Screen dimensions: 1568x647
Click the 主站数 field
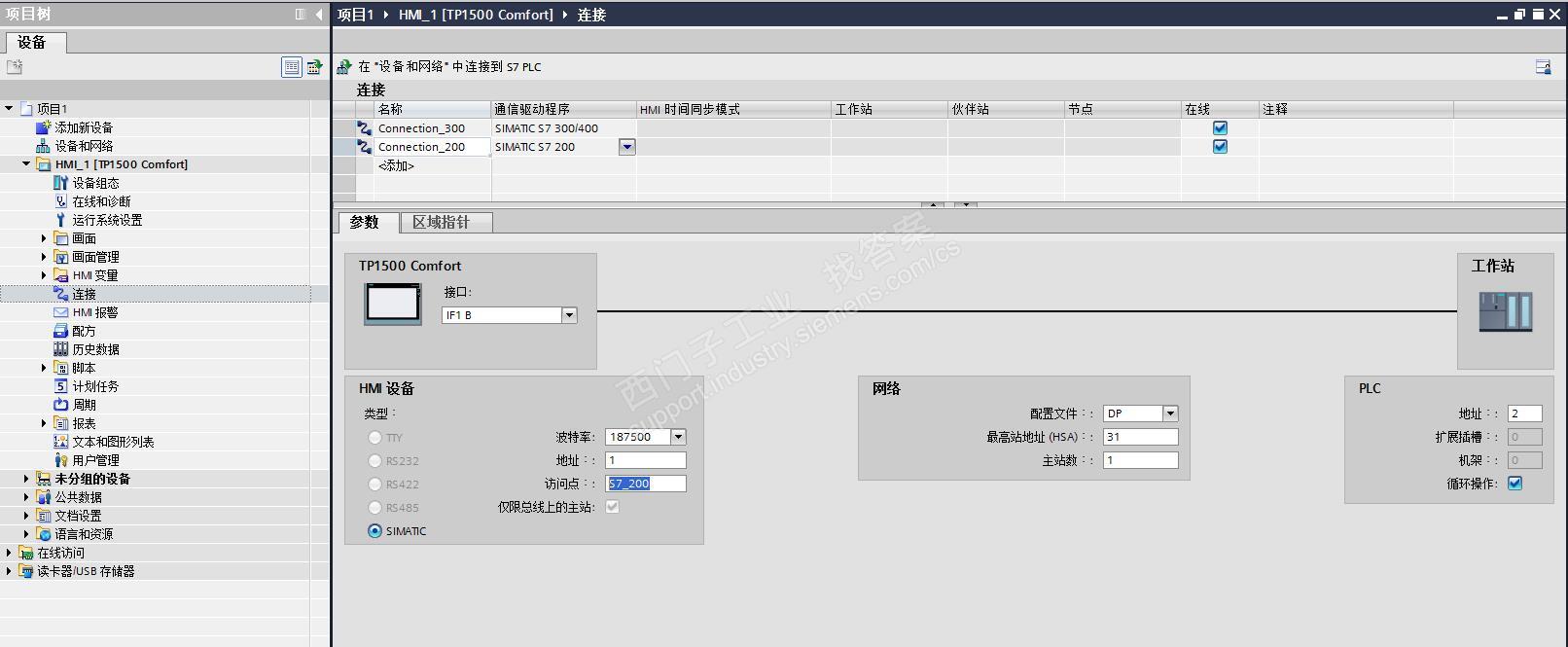[1140, 460]
